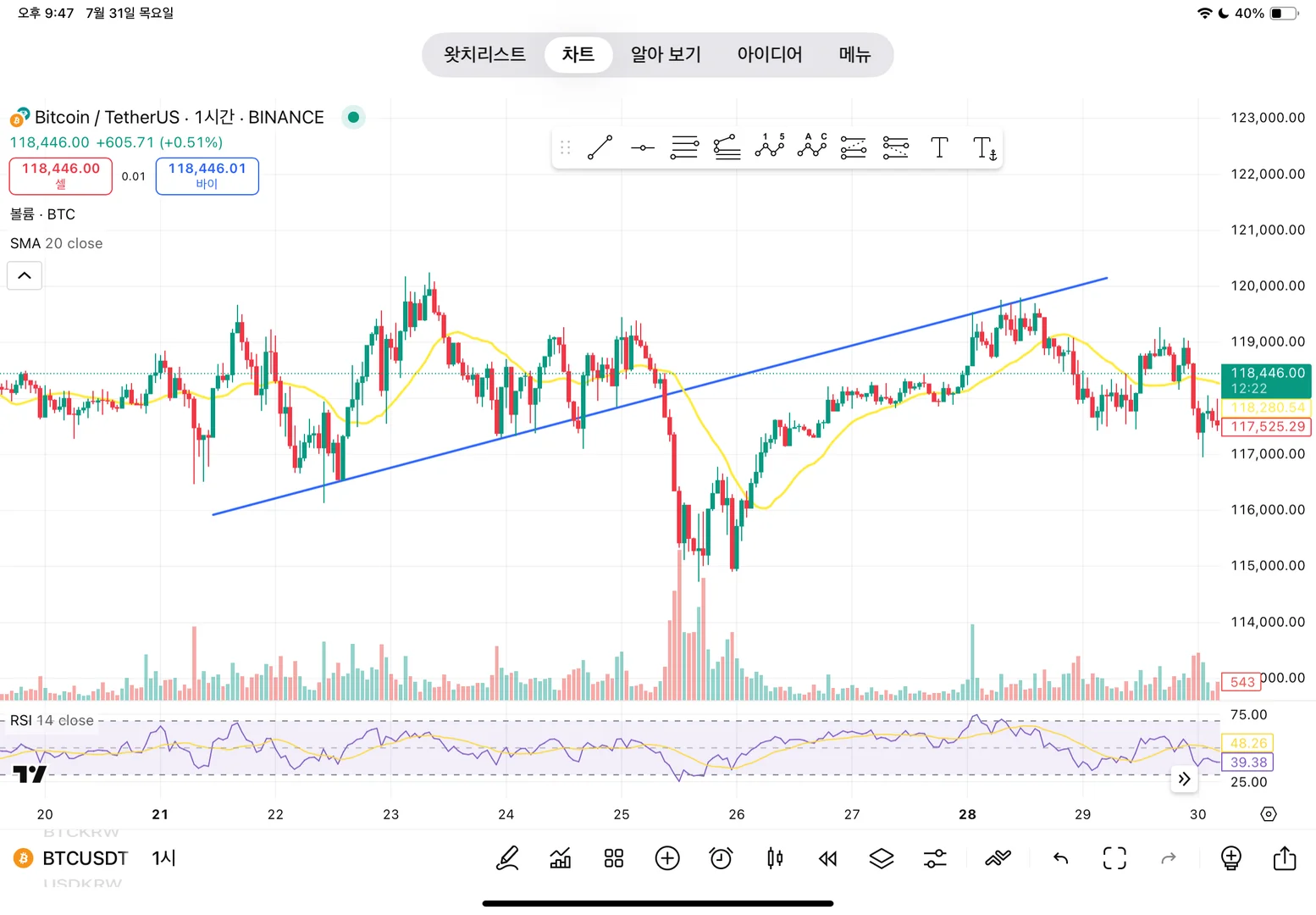Select the trend line drawing tool
The width and height of the screenshot is (1316, 915).
[x=600, y=147]
